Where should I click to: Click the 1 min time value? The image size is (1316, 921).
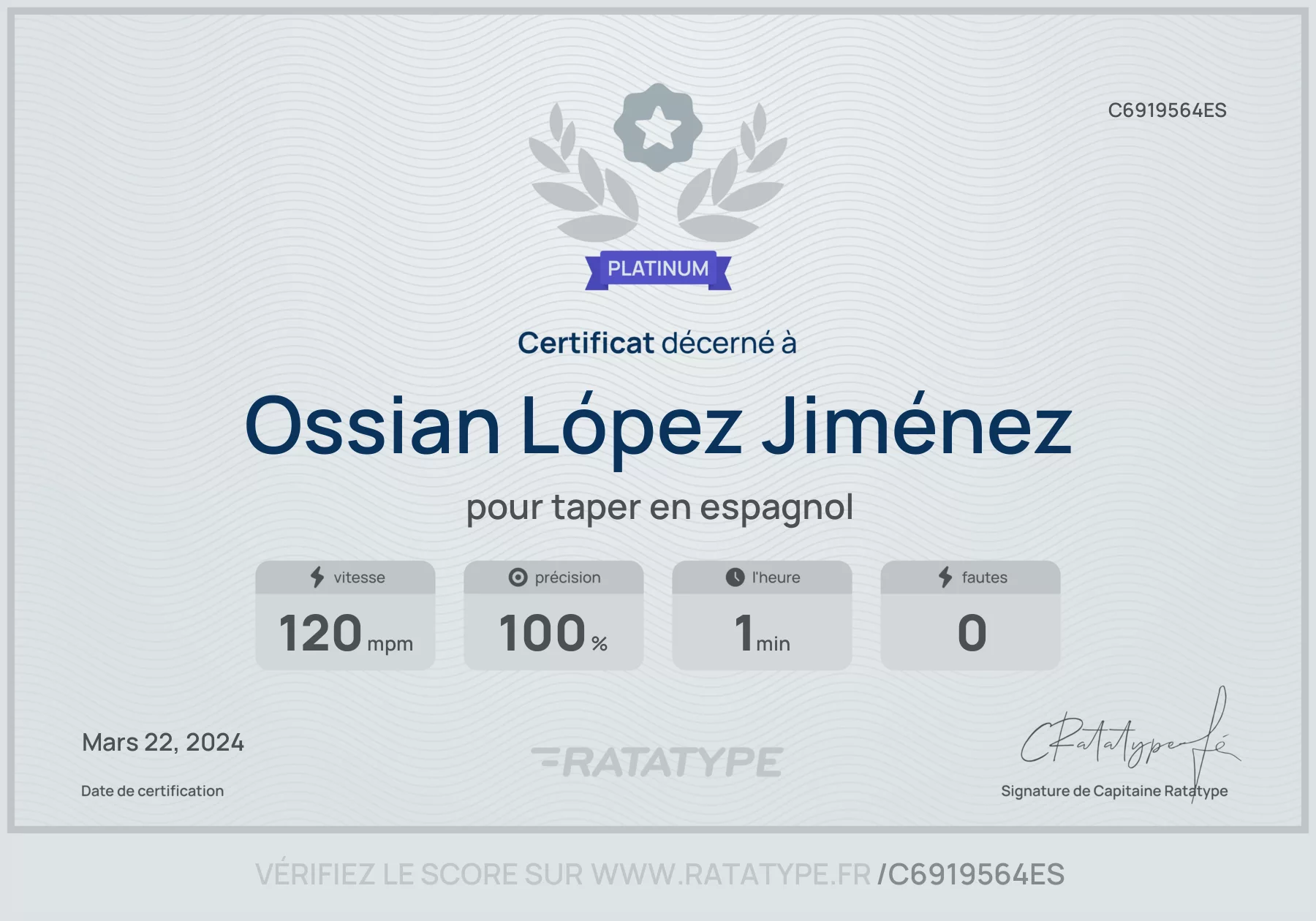pos(762,633)
